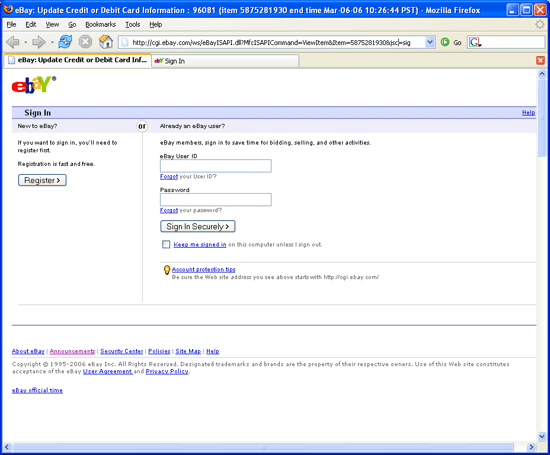The width and height of the screenshot is (550, 455).
Task: Click the Help link in footer
Action: (213, 351)
